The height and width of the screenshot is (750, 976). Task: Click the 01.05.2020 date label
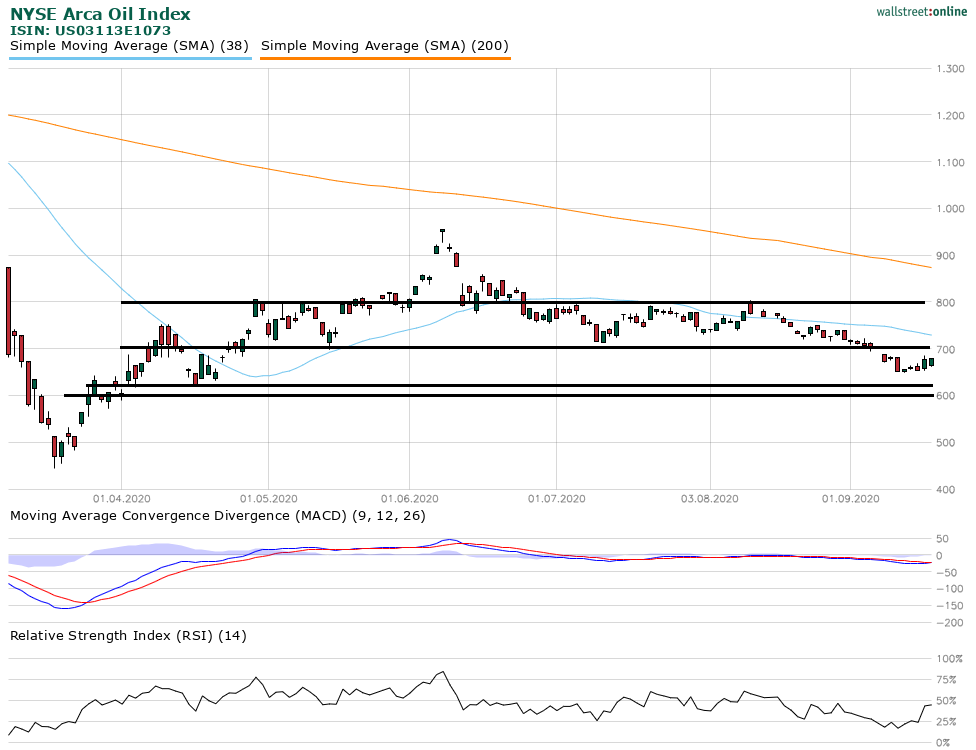(268, 498)
